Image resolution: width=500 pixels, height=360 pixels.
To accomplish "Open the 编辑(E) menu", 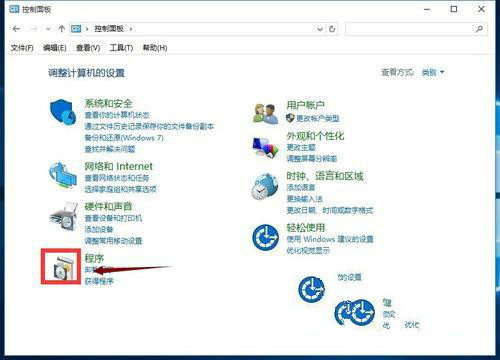I will click(55, 48).
